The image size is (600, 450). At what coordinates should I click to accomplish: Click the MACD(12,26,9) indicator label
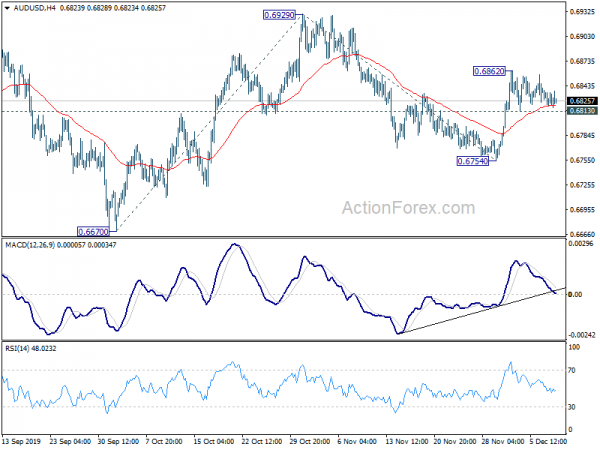(x=30, y=245)
